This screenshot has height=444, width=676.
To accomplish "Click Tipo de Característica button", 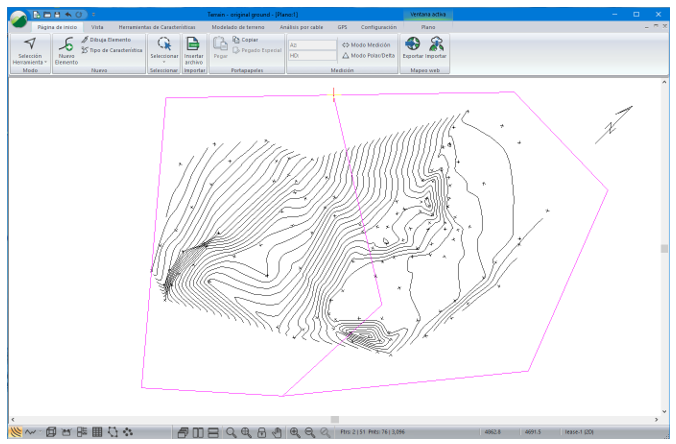I will click(112, 49).
